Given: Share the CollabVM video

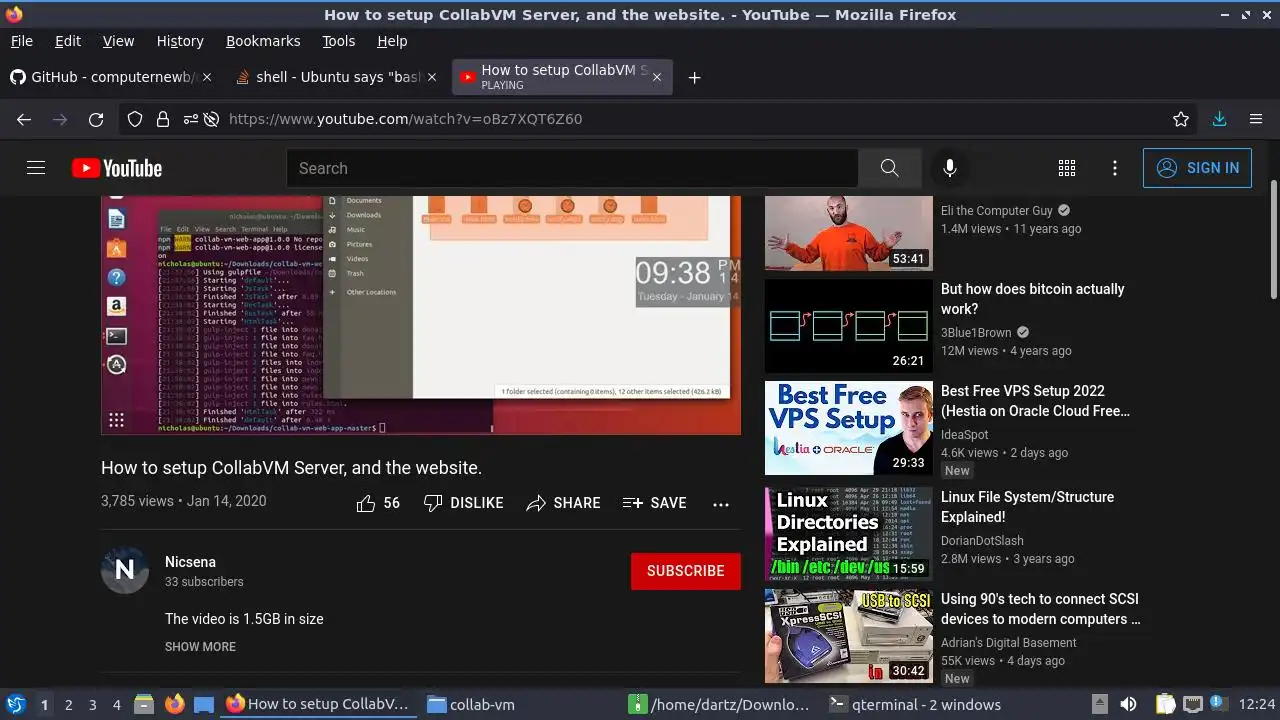Looking at the screenshot, I should click(563, 503).
